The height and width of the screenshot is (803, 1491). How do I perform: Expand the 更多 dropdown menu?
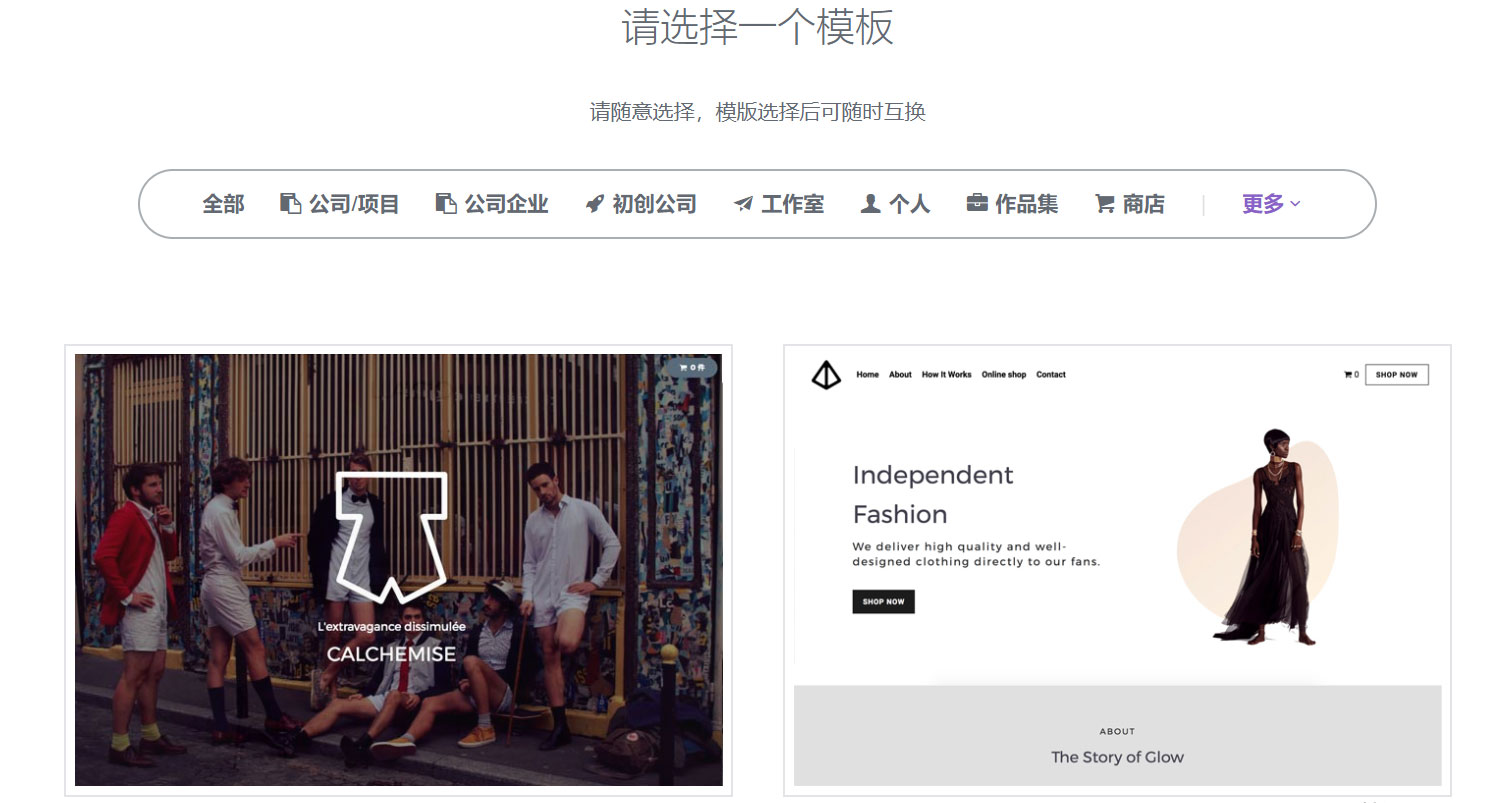click(1271, 204)
